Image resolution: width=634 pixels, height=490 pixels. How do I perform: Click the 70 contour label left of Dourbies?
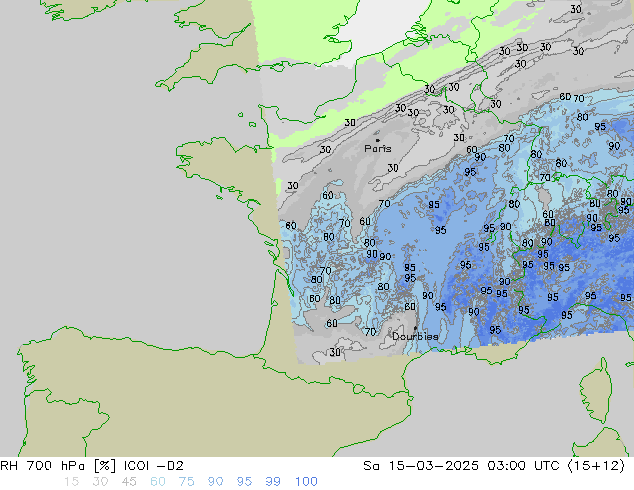370,332
